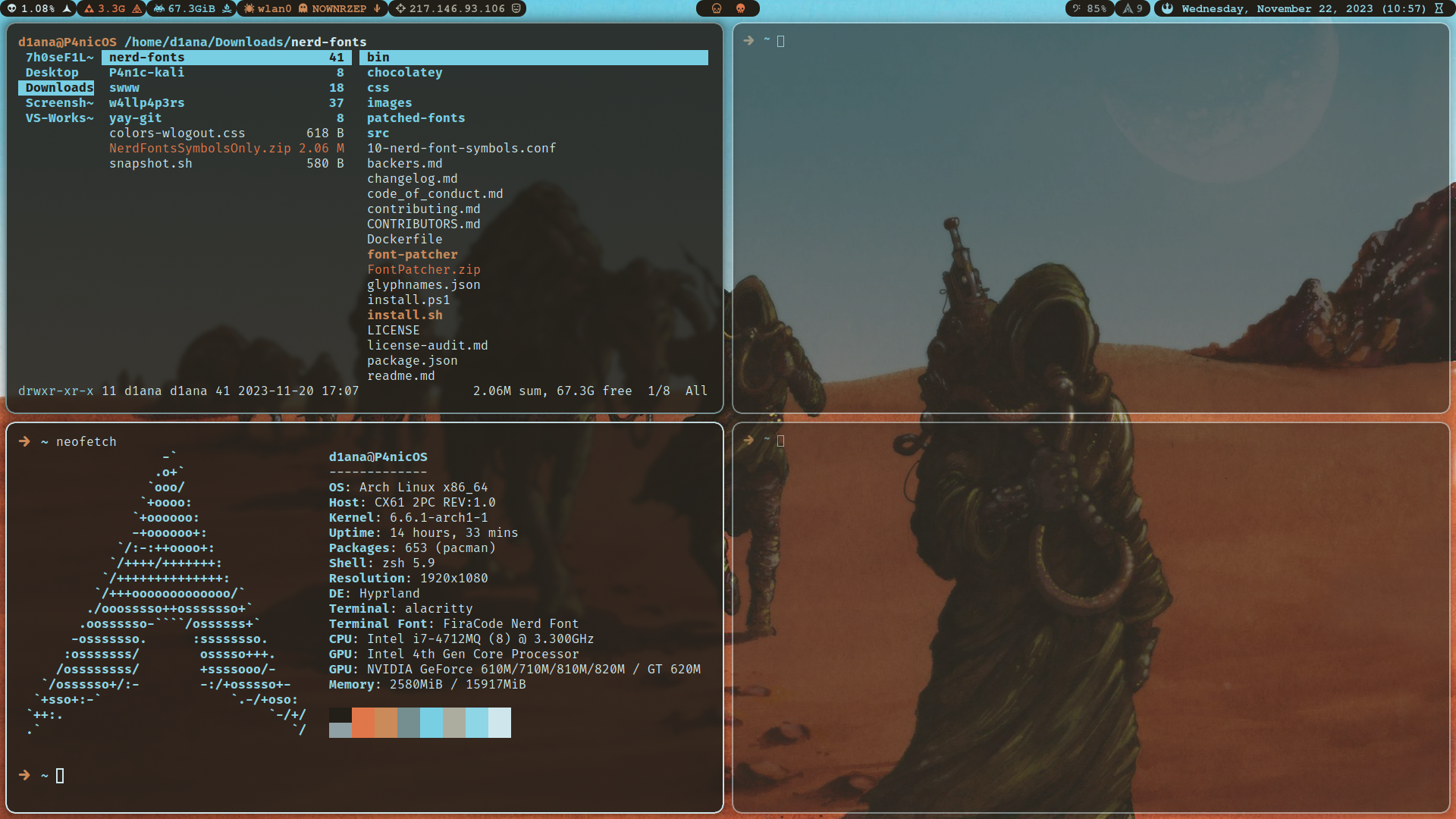Click the All filter label in the file manager
The height and width of the screenshot is (819, 1456).
(696, 391)
